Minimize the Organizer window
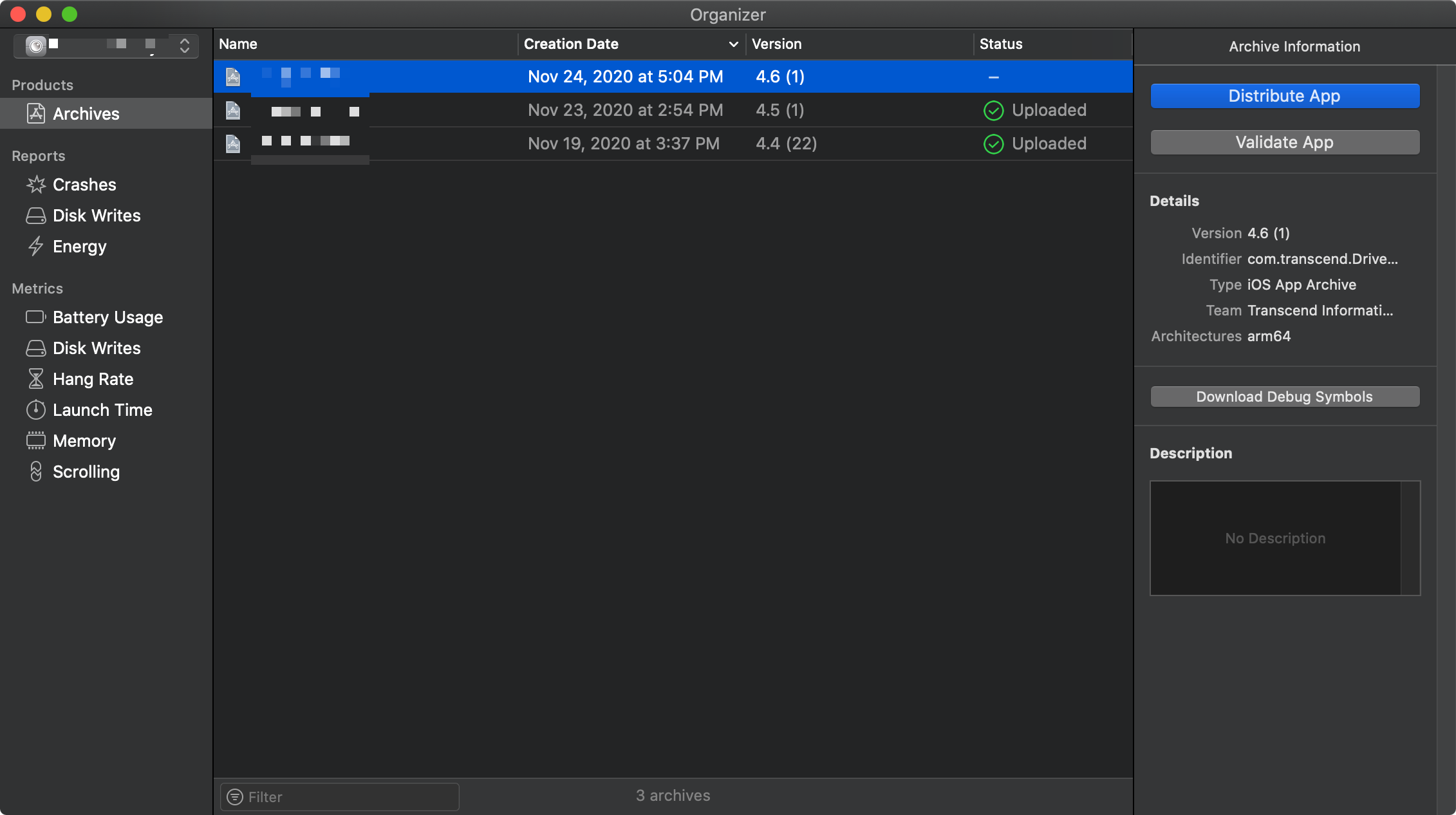 click(x=44, y=14)
